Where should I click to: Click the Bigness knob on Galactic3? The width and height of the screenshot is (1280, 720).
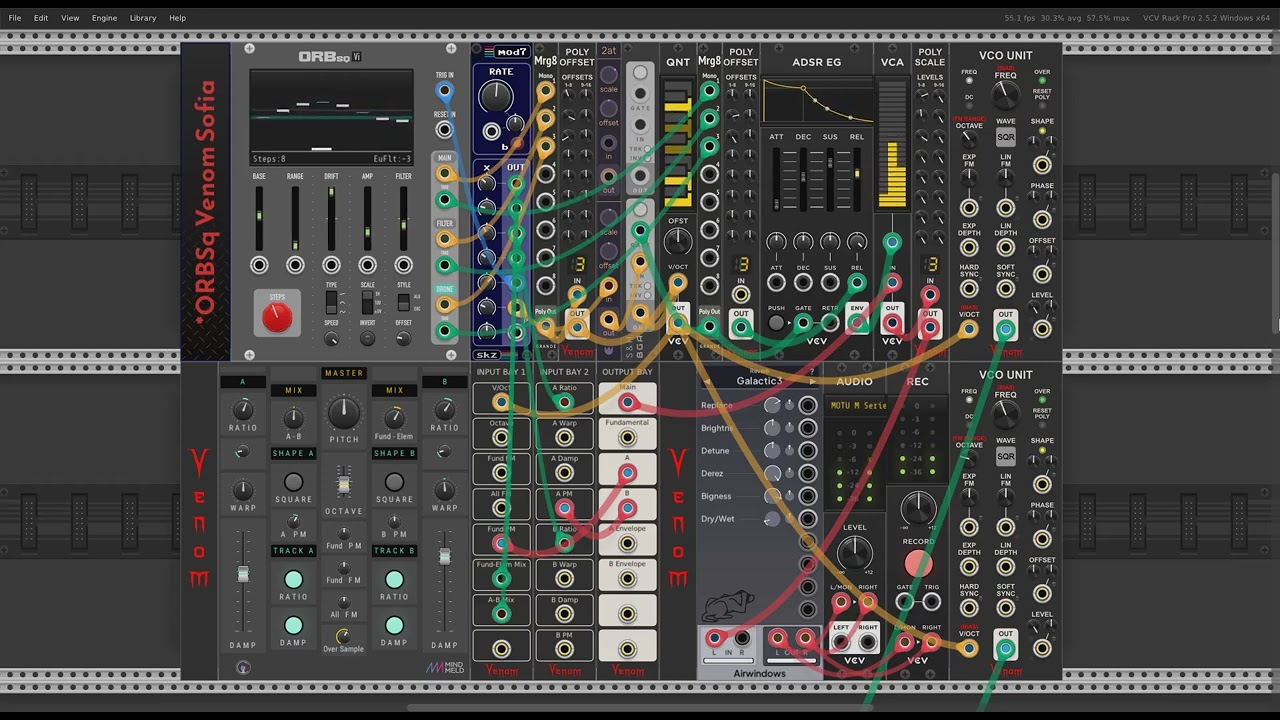(x=772, y=496)
